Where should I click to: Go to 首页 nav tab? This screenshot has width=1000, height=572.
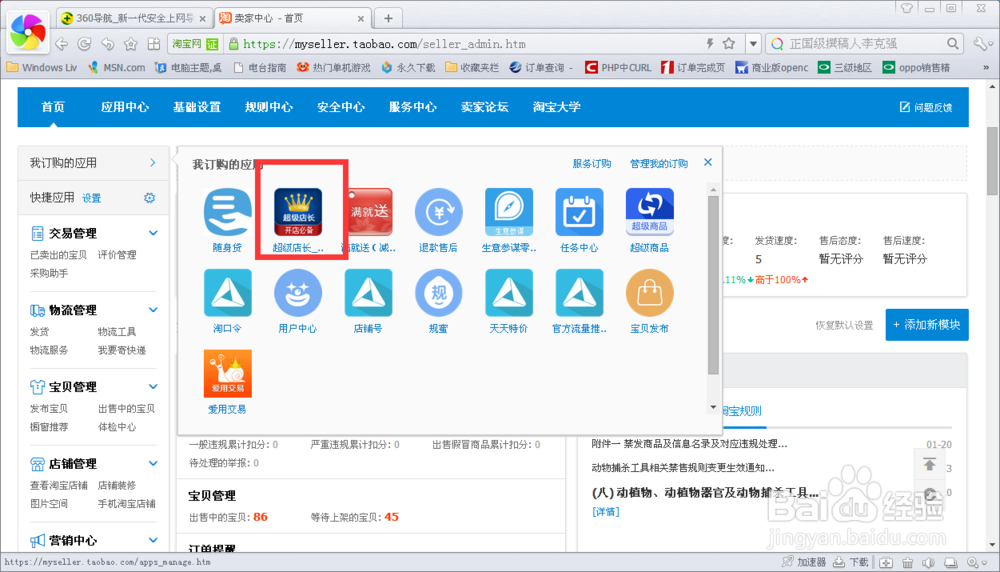53,106
